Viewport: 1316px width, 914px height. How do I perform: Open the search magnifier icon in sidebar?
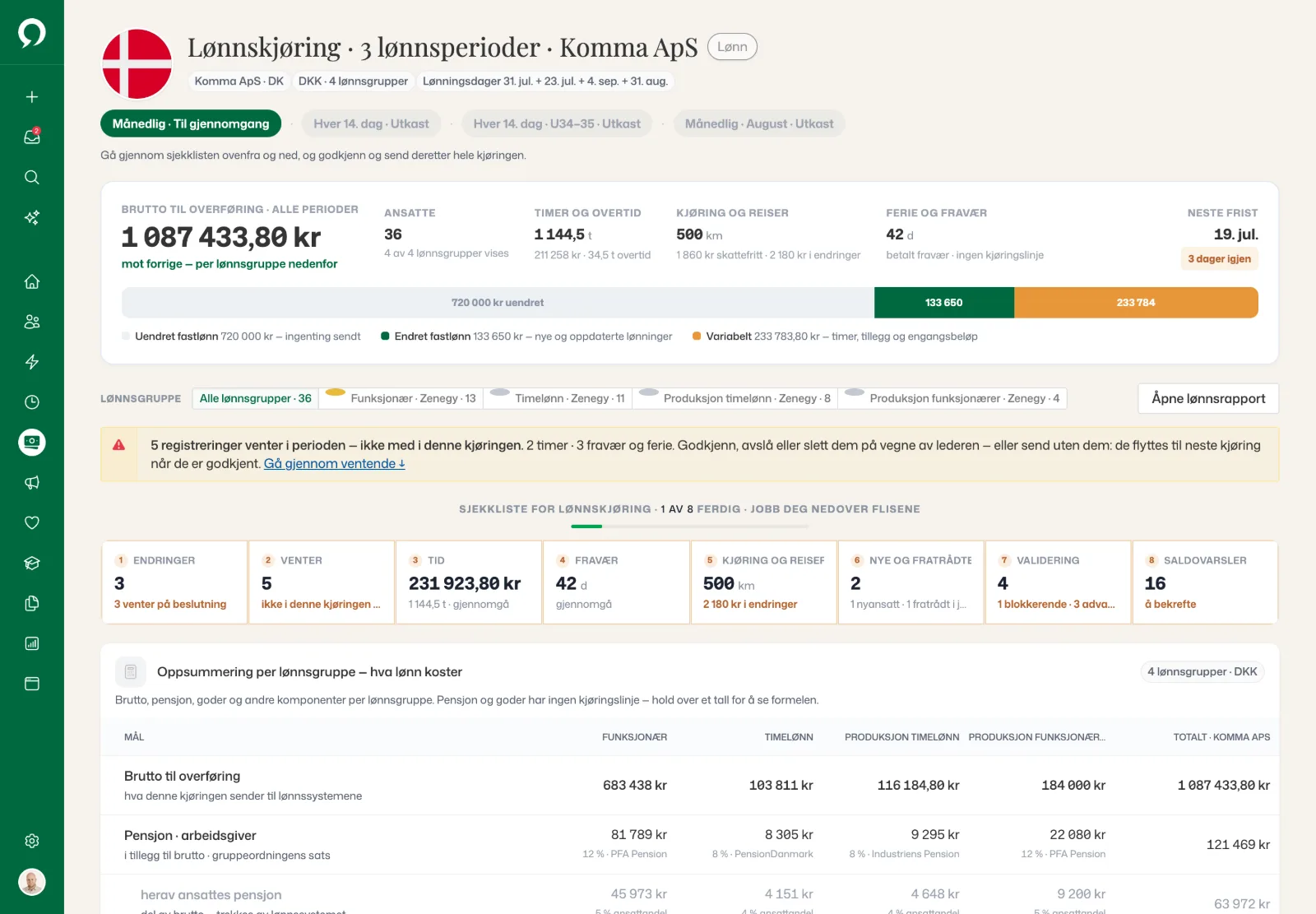(32, 178)
